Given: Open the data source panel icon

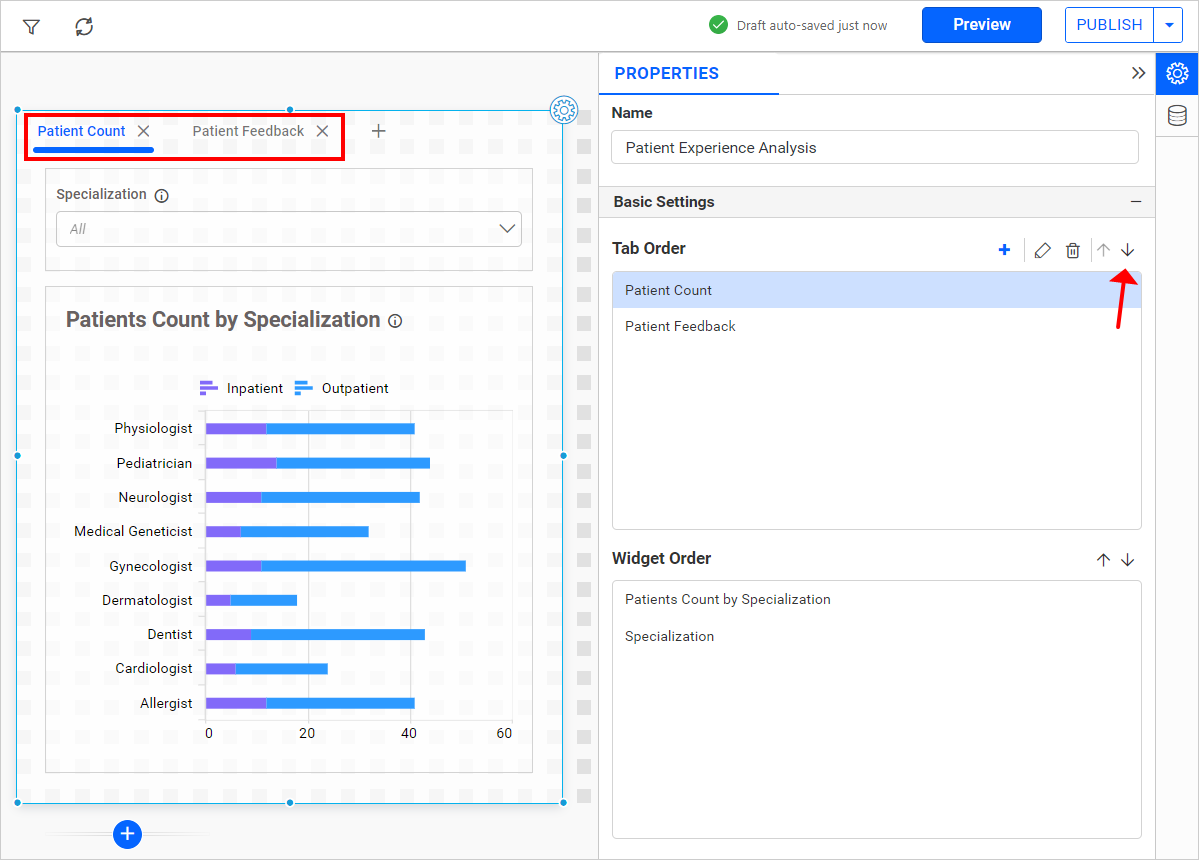Looking at the screenshot, I should click(1177, 116).
